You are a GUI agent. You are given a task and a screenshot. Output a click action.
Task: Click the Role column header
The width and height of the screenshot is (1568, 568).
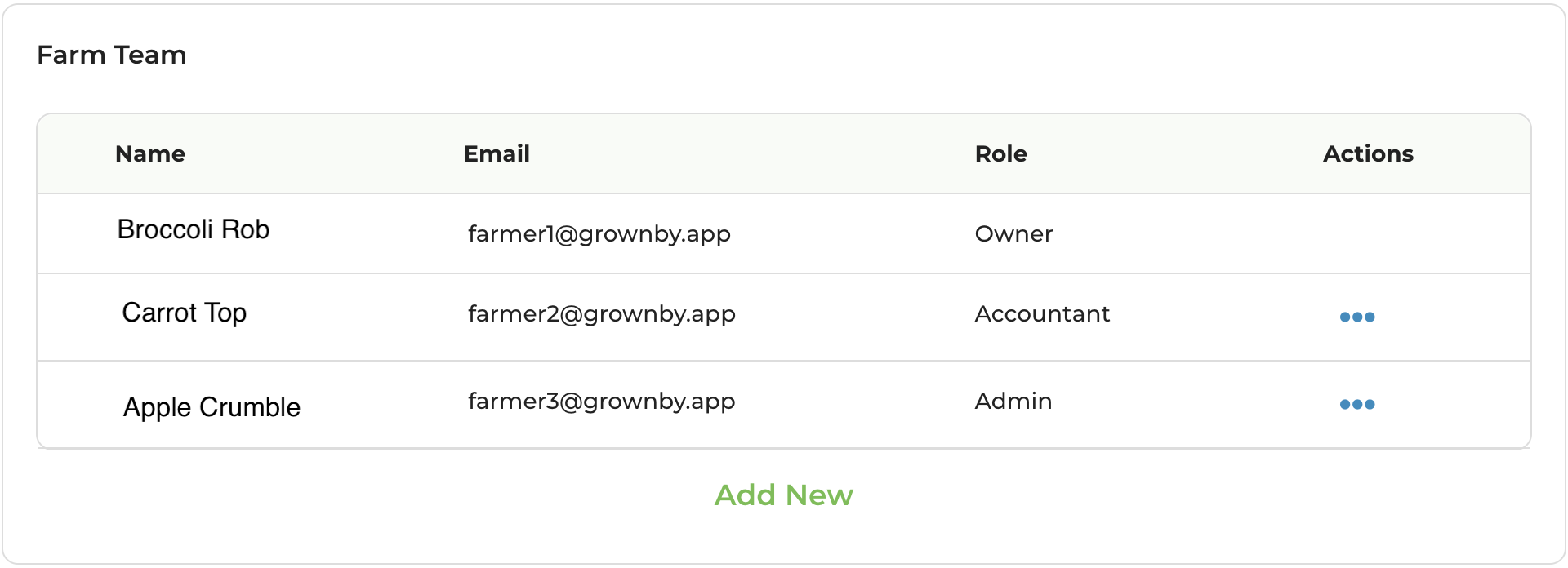click(1000, 153)
